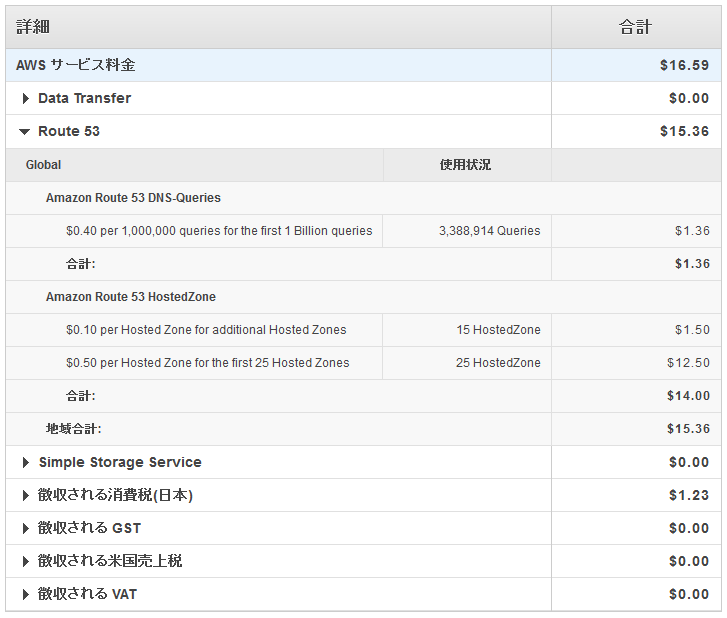Click the $0.10 per additional Hosted Zone description

206,330
